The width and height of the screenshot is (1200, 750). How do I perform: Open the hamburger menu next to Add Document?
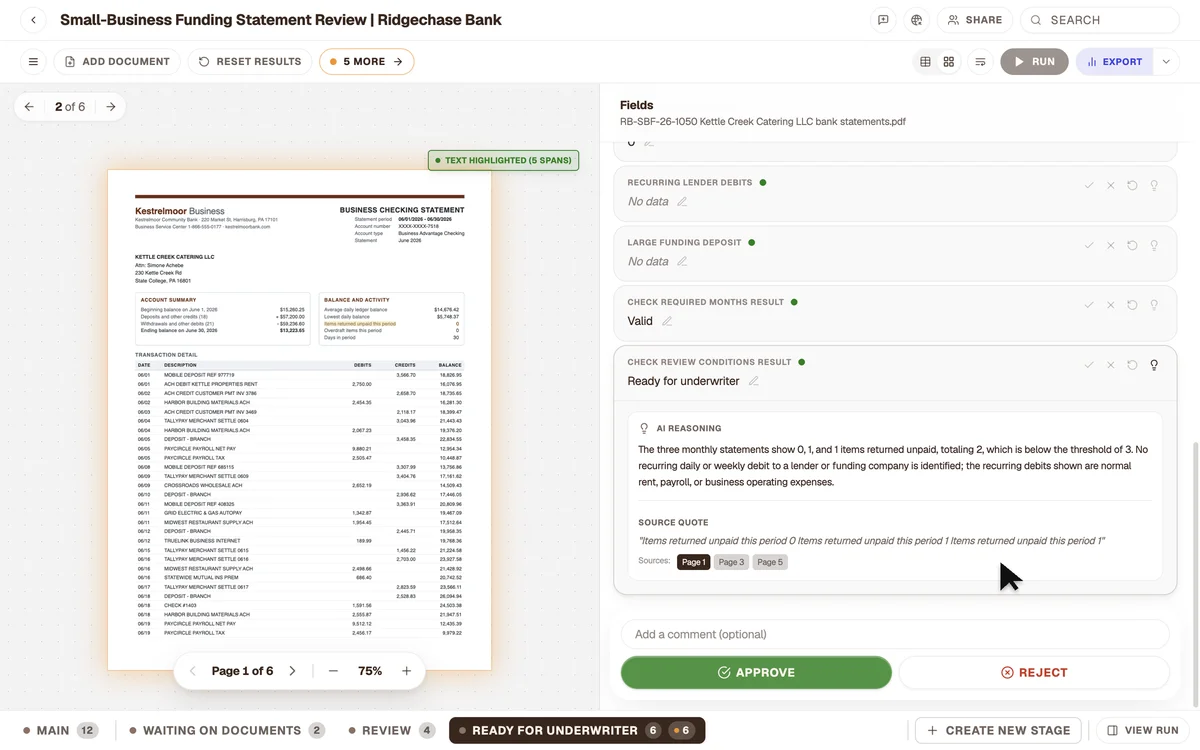[33, 62]
